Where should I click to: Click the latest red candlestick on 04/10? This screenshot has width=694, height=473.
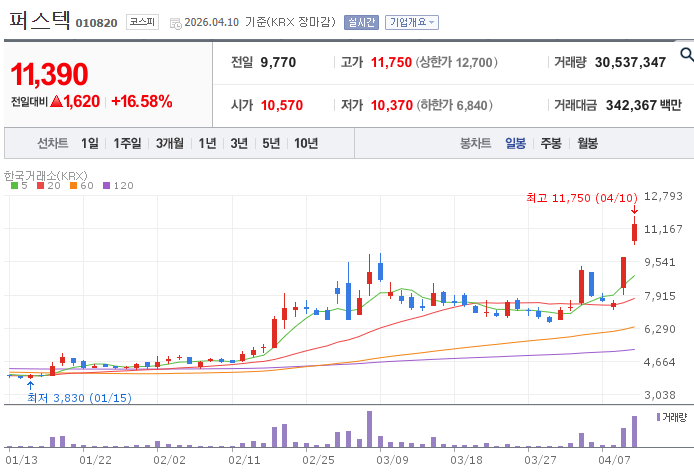(634, 232)
